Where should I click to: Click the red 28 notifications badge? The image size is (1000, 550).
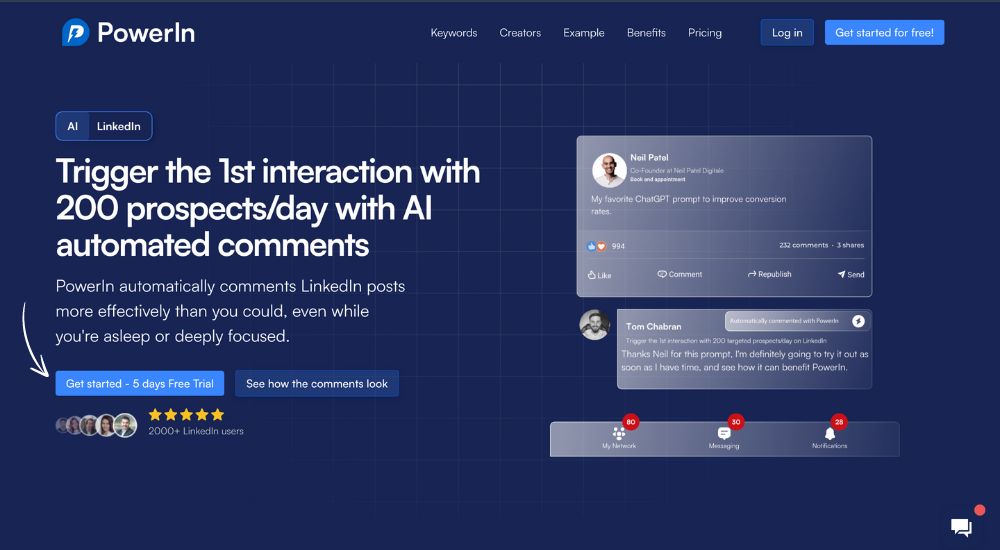tap(839, 422)
